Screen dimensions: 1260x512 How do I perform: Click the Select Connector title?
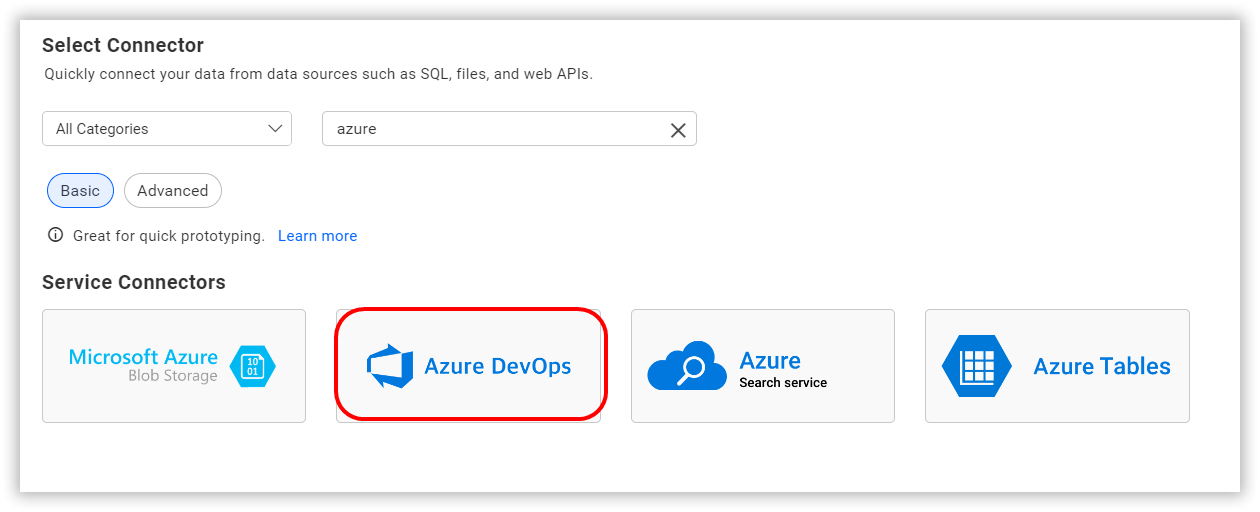[123, 45]
